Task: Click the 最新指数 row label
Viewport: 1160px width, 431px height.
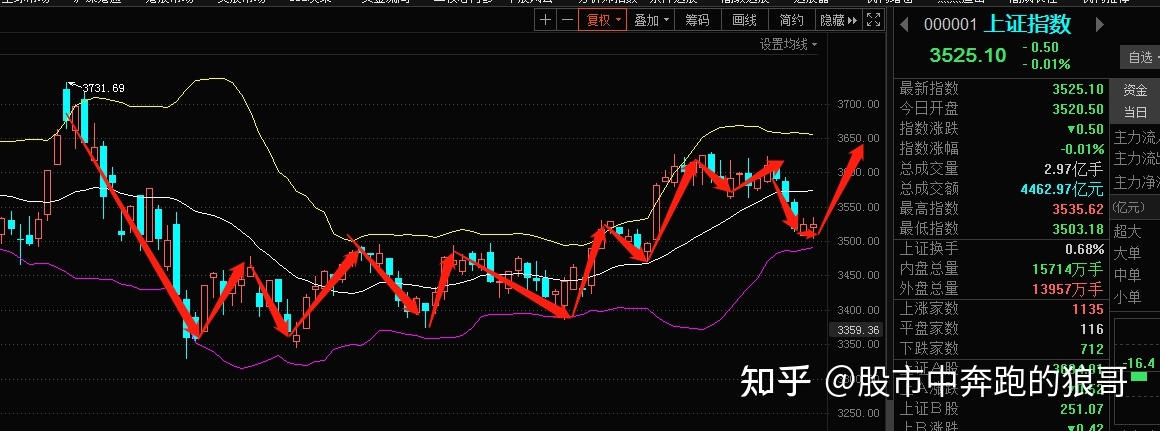Action: [928, 89]
